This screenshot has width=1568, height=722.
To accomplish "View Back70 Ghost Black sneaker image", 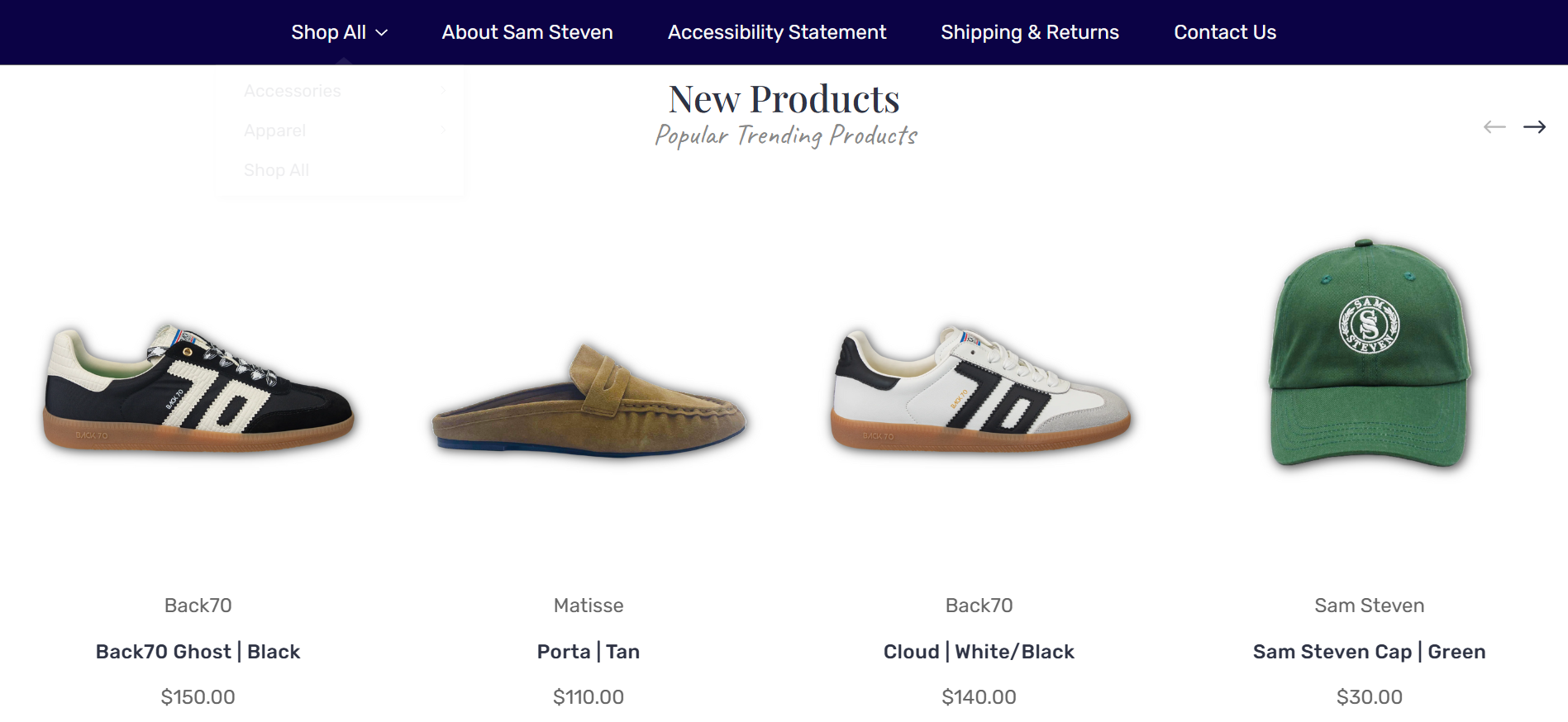I will pyautogui.click(x=198, y=388).
